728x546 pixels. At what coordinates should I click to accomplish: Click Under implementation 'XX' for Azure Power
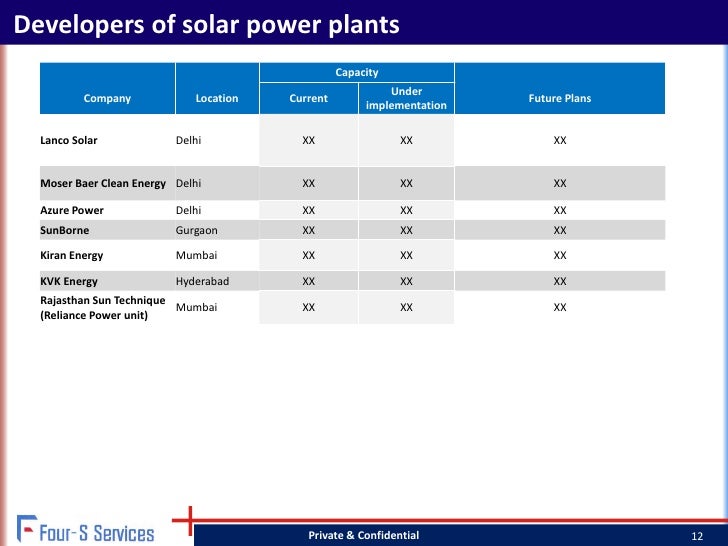coord(406,210)
